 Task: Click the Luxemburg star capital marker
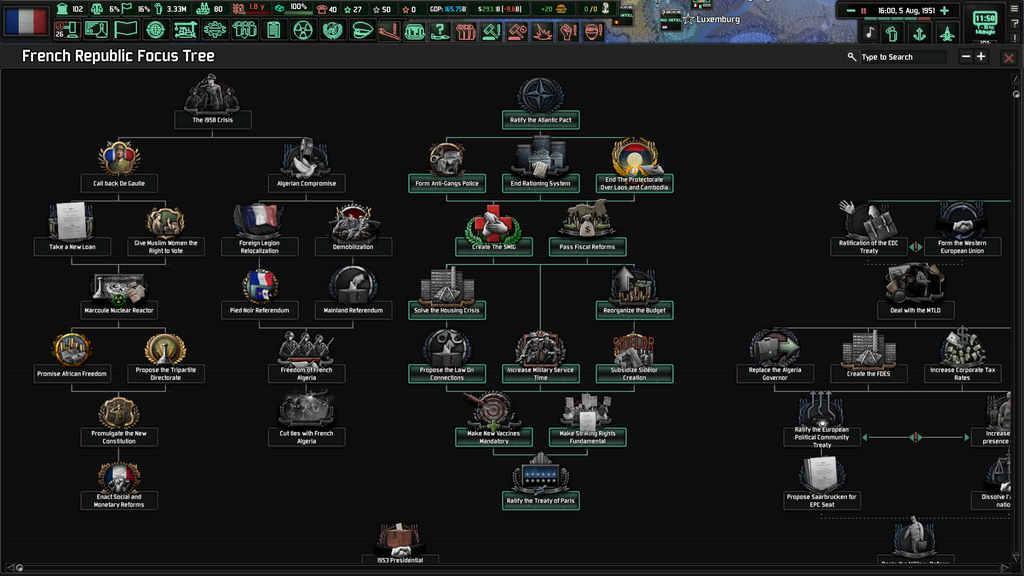point(688,20)
